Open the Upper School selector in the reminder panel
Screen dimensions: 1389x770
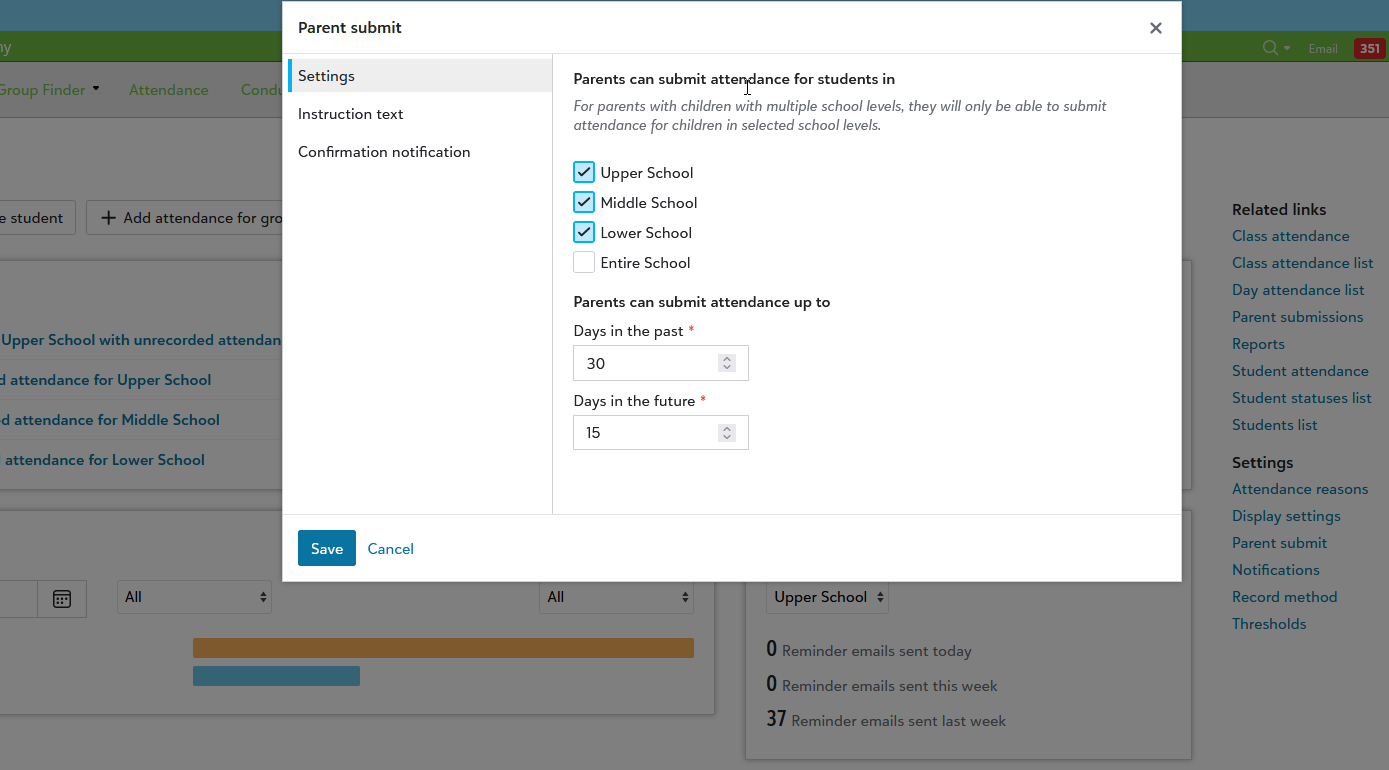(827, 597)
